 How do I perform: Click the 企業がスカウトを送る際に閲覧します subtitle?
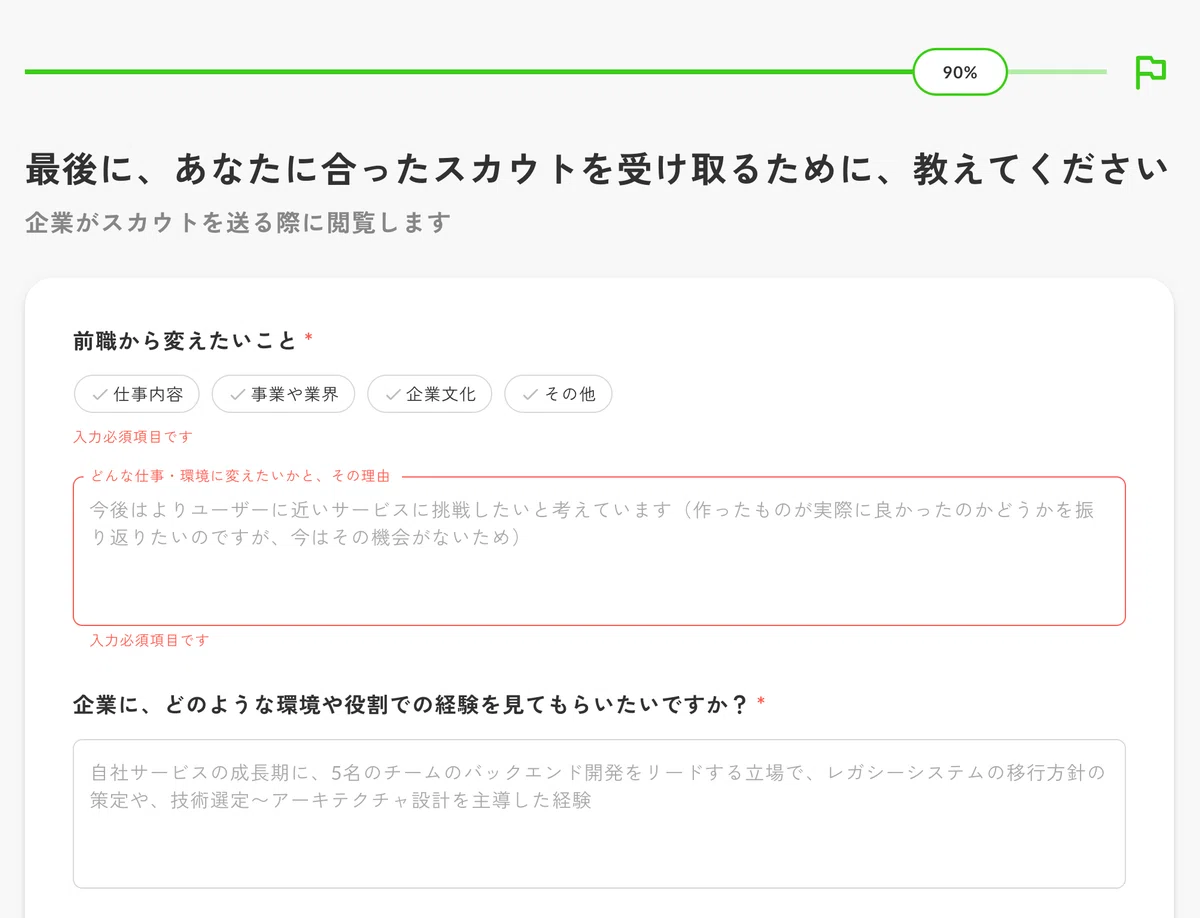pos(238,222)
